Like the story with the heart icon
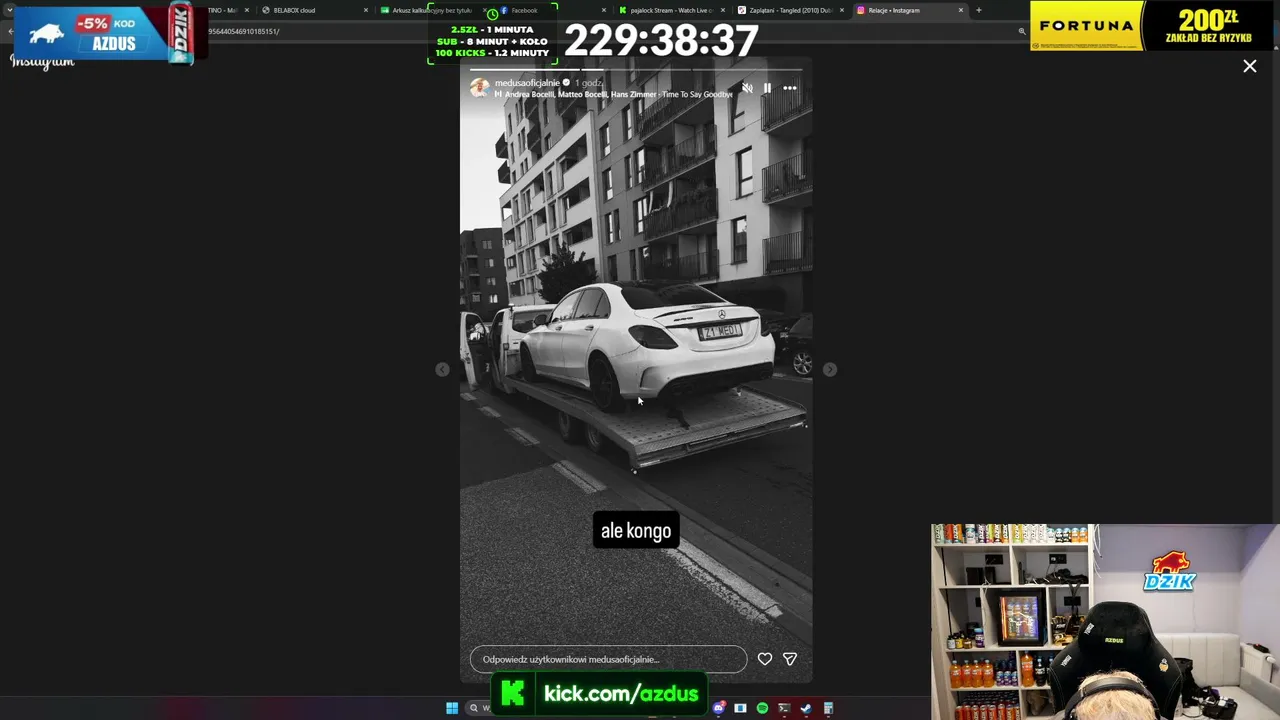 pos(765,659)
